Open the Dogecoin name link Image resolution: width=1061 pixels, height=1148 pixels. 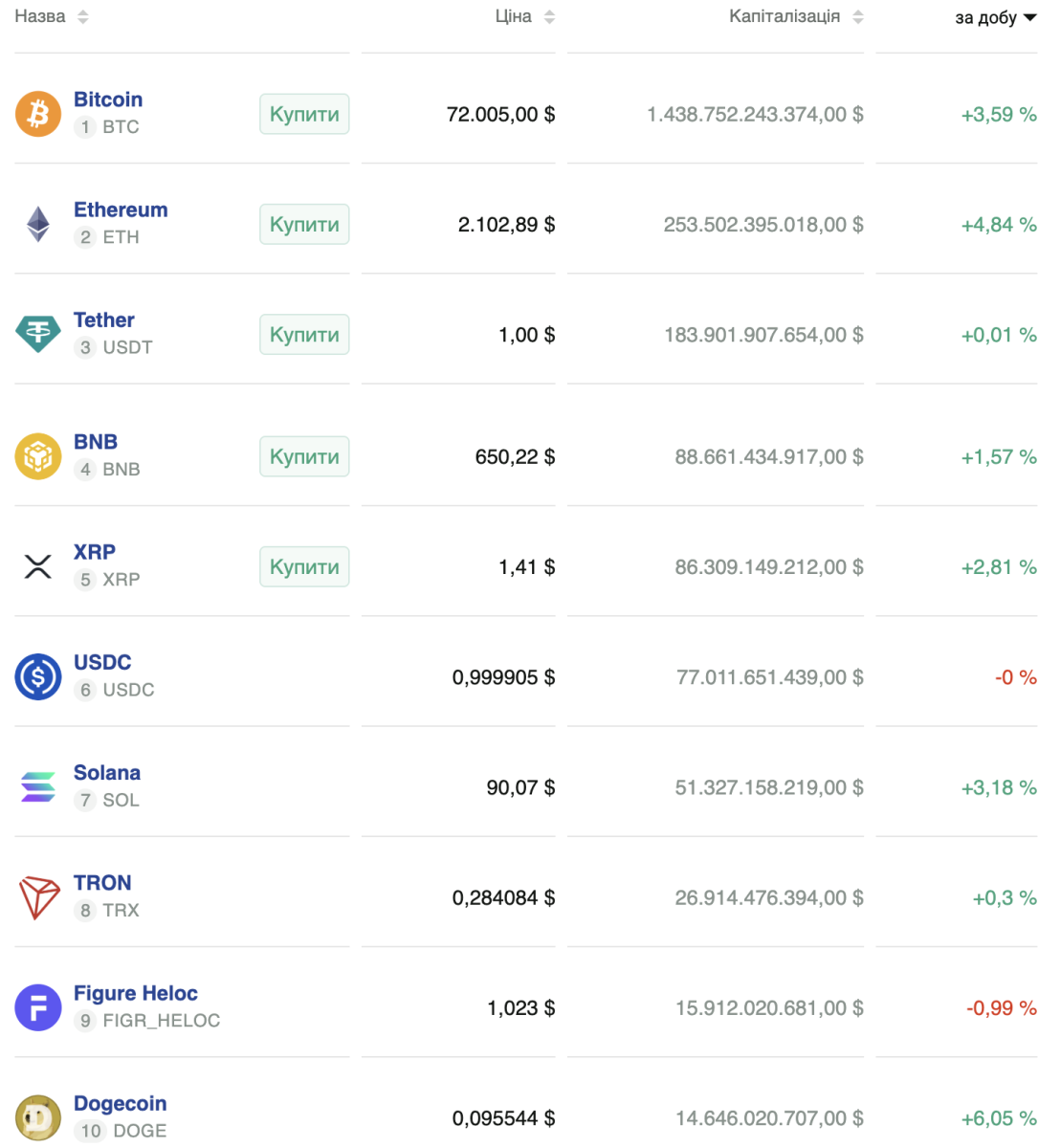tap(120, 1104)
